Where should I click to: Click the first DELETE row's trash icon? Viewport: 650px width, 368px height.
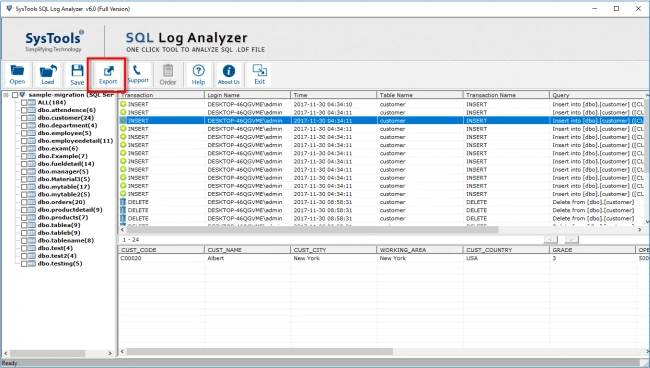click(x=123, y=202)
